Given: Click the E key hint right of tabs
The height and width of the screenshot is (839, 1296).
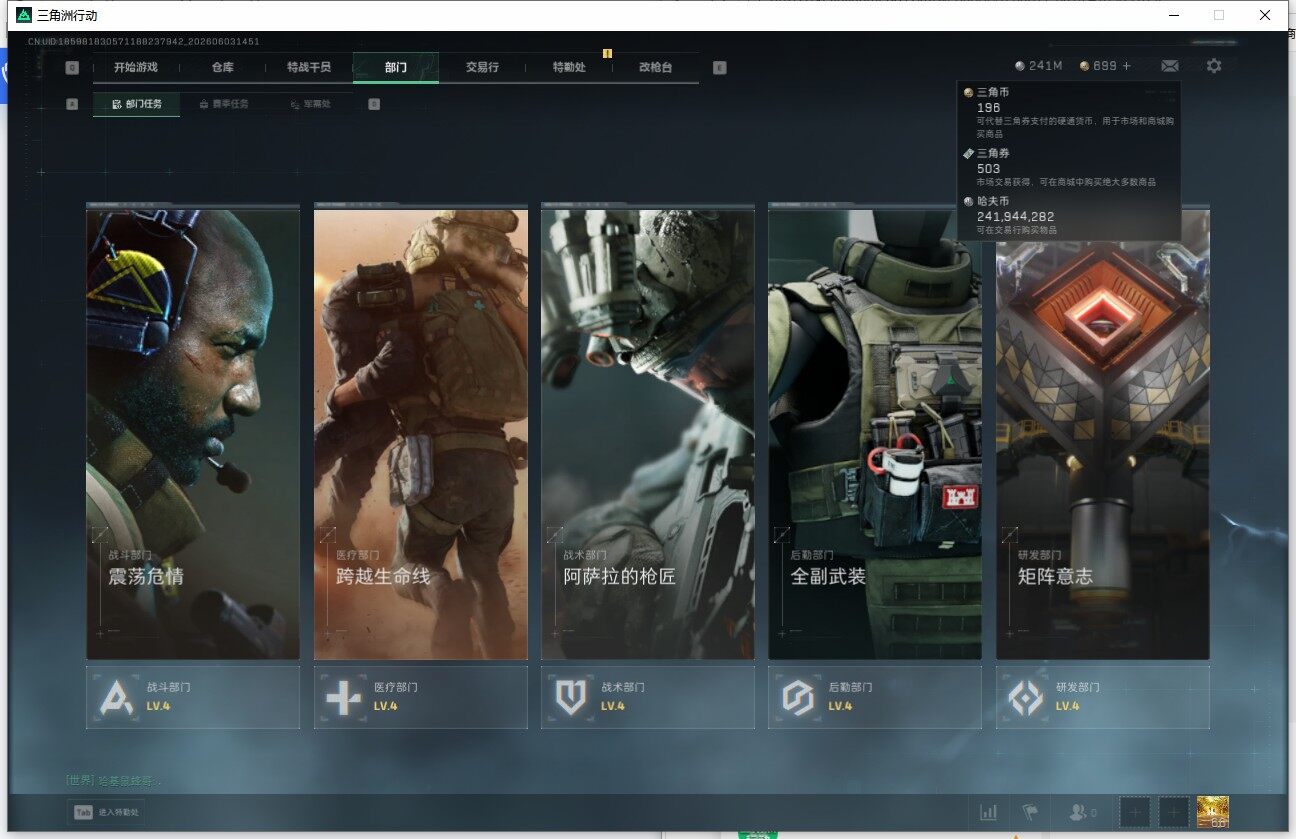Looking at the screenshot, I should (720, 68).
